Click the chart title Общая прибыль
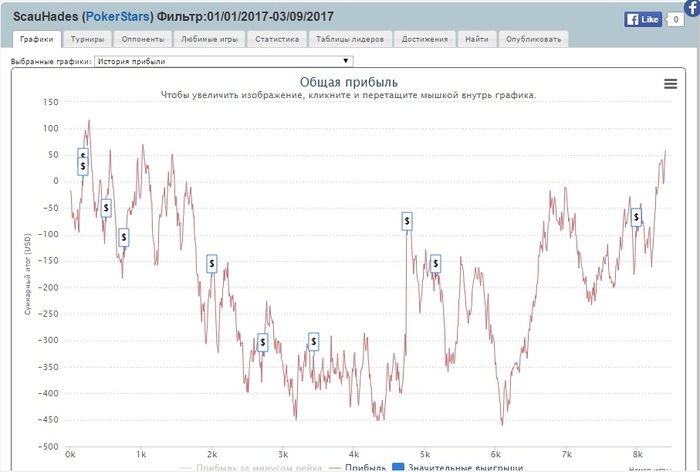Image resolution: width=700 pixels, height=472 pixels. coord(349,82)
